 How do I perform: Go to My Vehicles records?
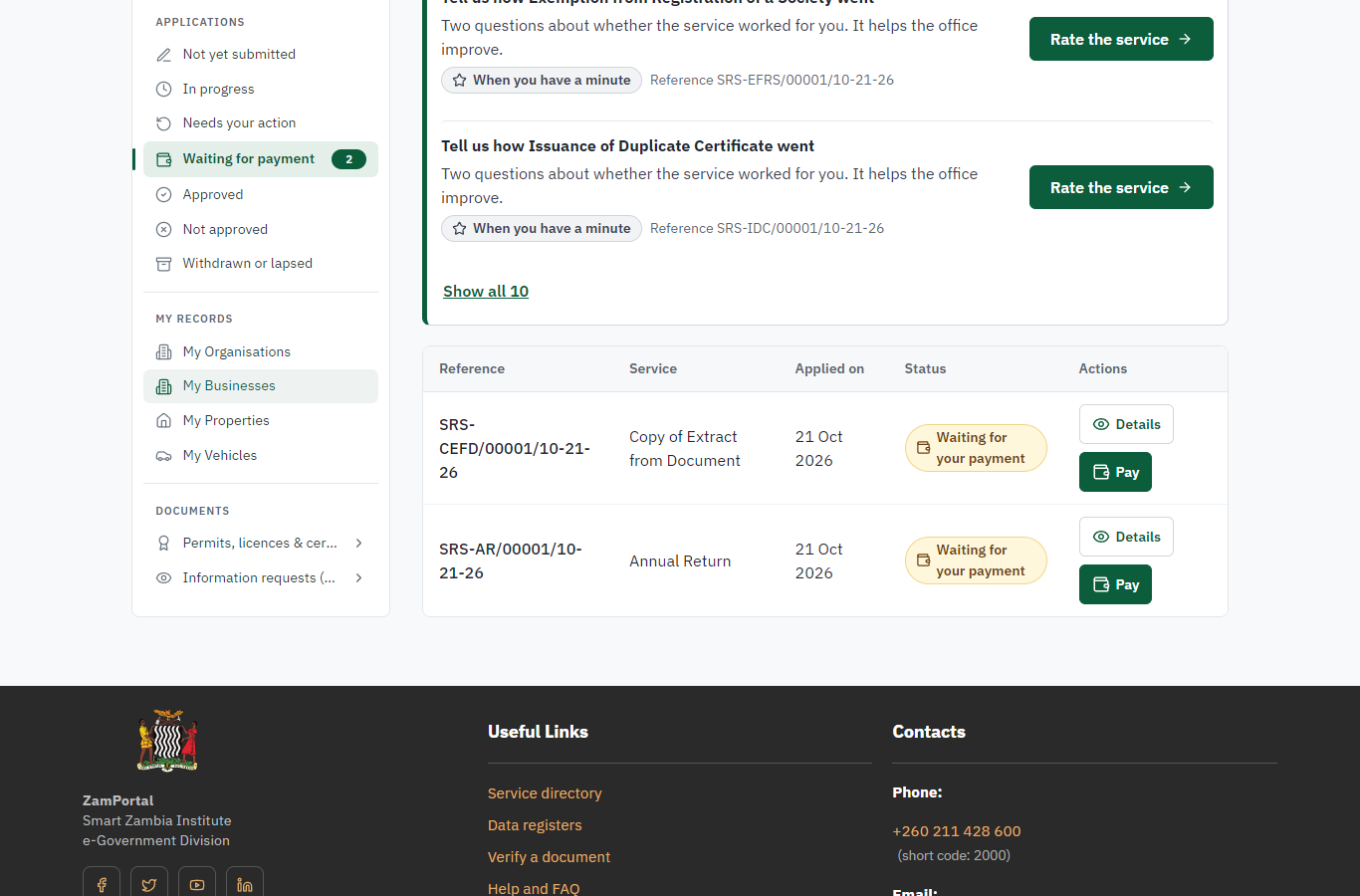point(261,456)
